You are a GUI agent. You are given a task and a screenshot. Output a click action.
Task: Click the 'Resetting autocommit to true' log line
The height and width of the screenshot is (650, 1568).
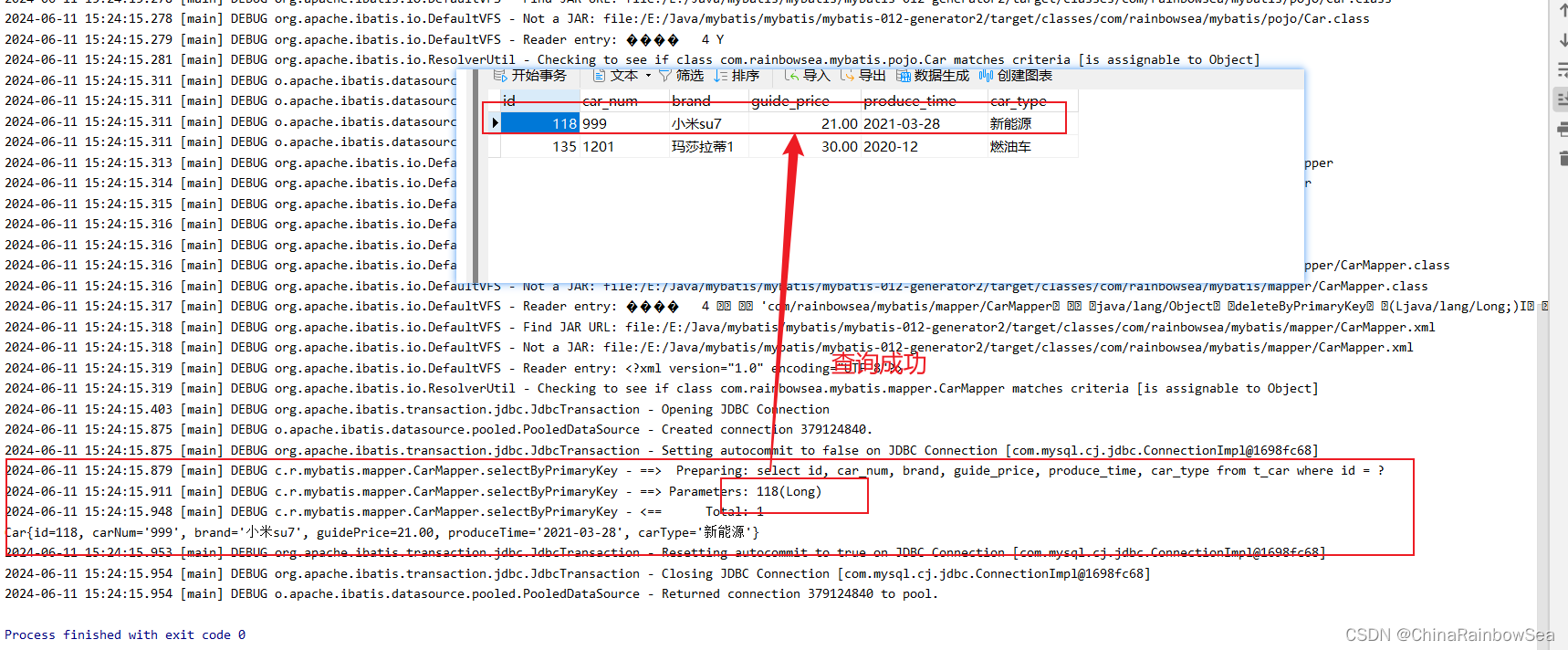665,552
